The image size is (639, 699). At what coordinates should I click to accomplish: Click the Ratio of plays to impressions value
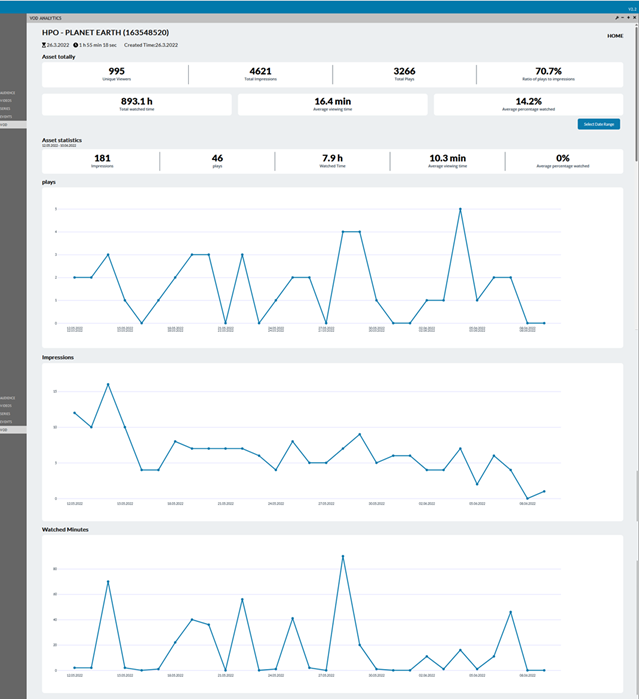click(548, 71)
